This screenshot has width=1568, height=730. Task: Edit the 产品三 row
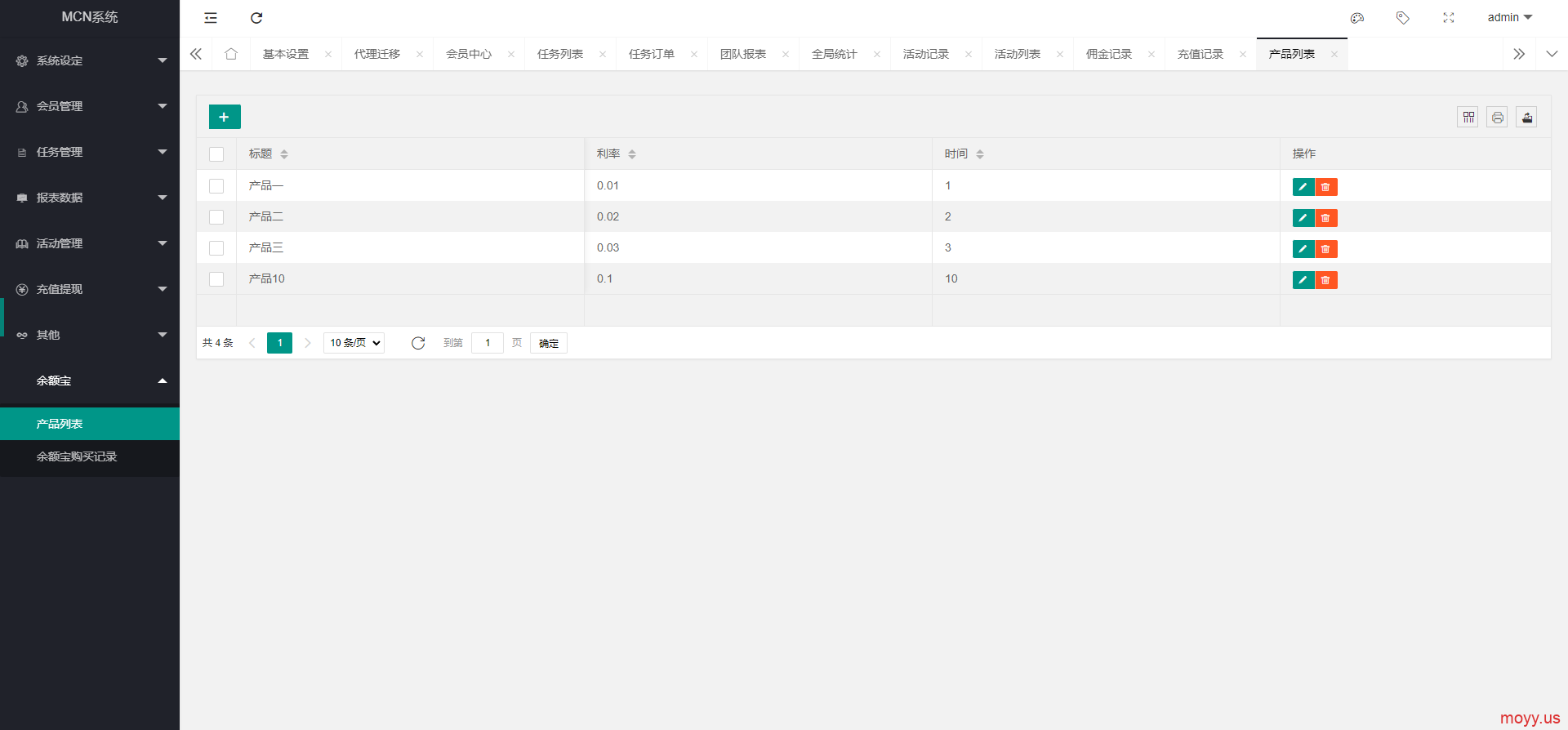(1303, 249)
